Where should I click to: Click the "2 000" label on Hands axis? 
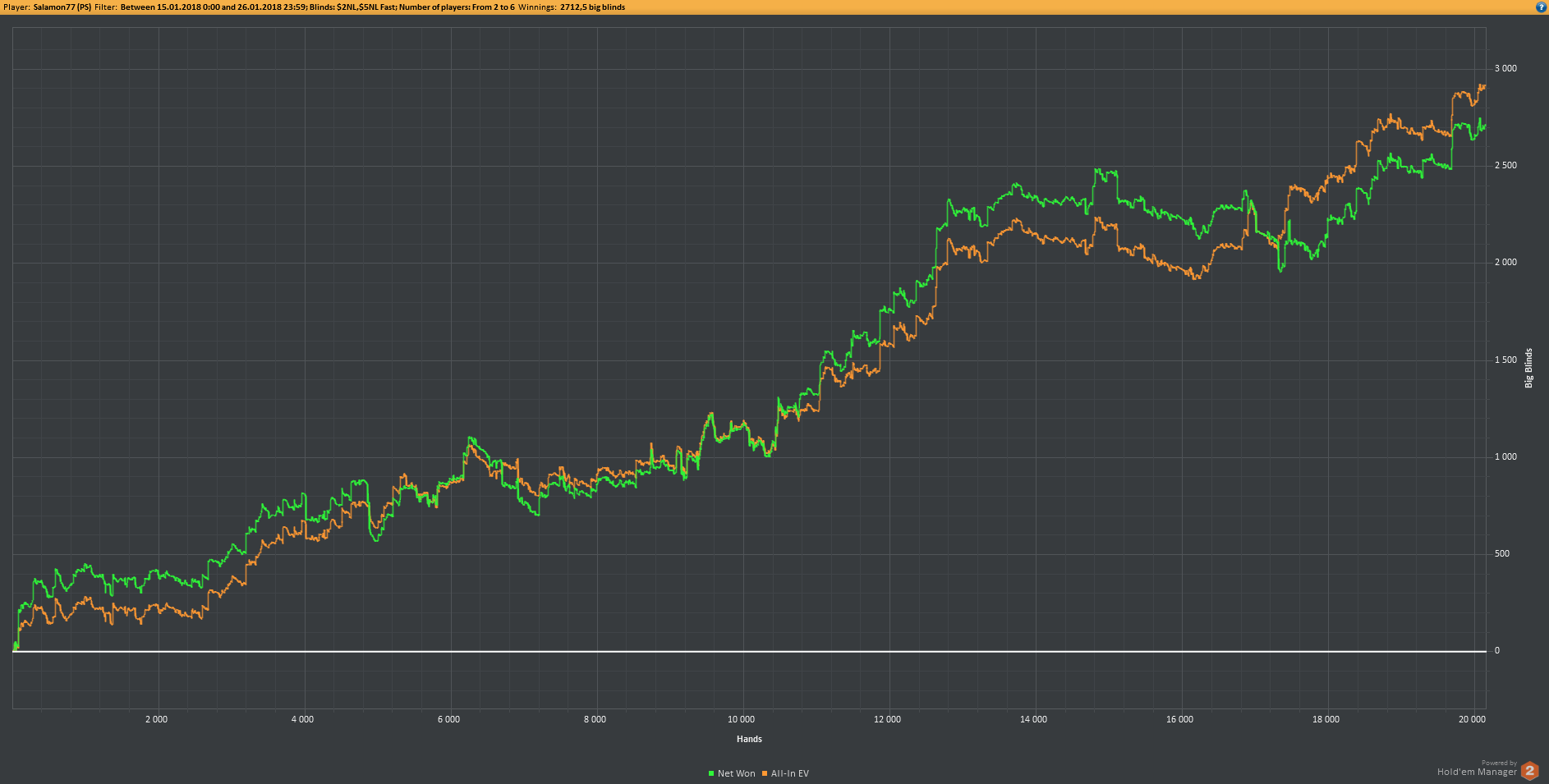click(156, 719)
